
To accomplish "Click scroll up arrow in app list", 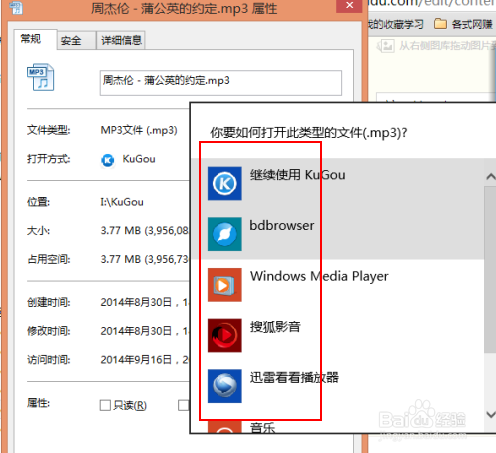I will point(490,177).
